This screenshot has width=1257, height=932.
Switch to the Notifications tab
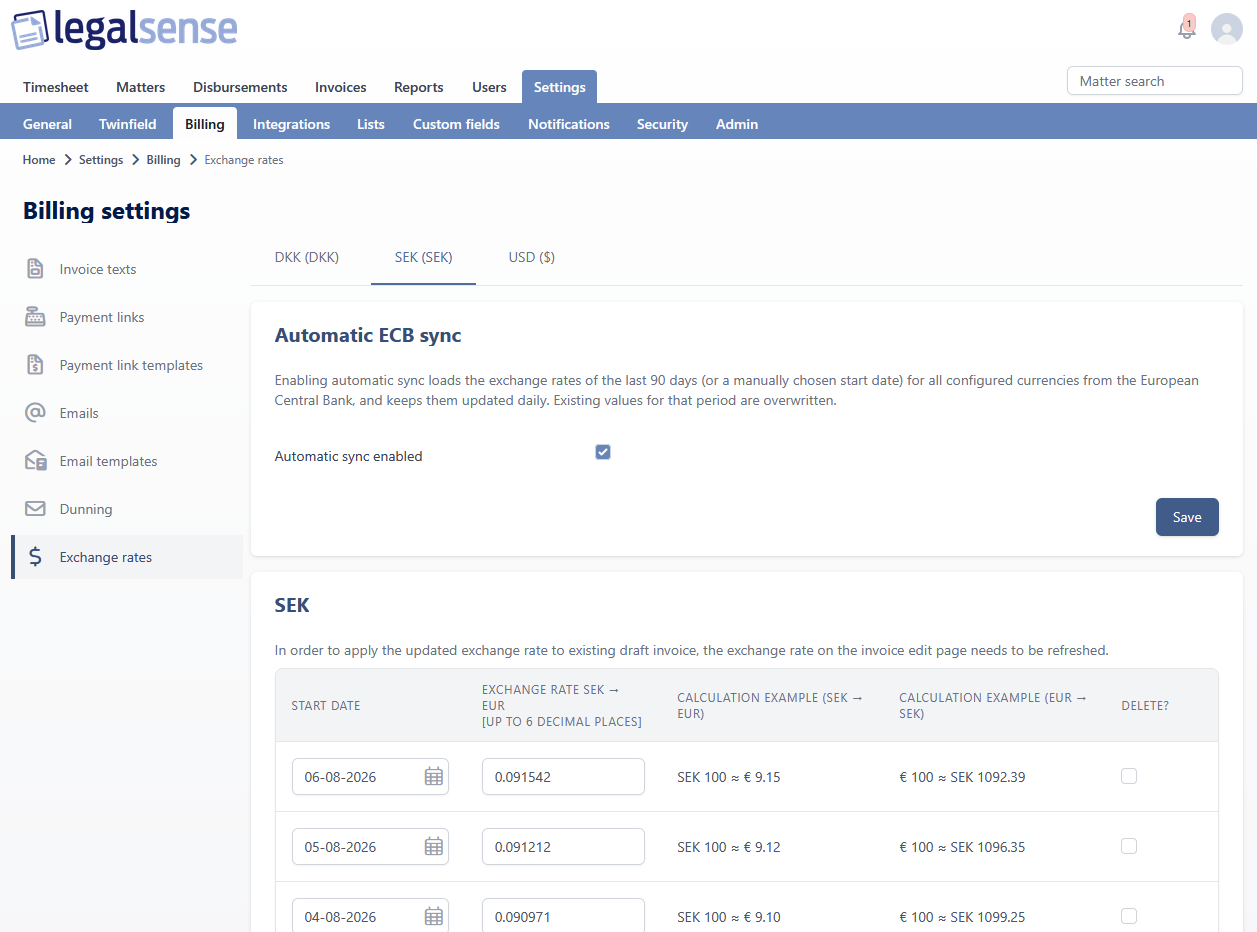(569, 124)
